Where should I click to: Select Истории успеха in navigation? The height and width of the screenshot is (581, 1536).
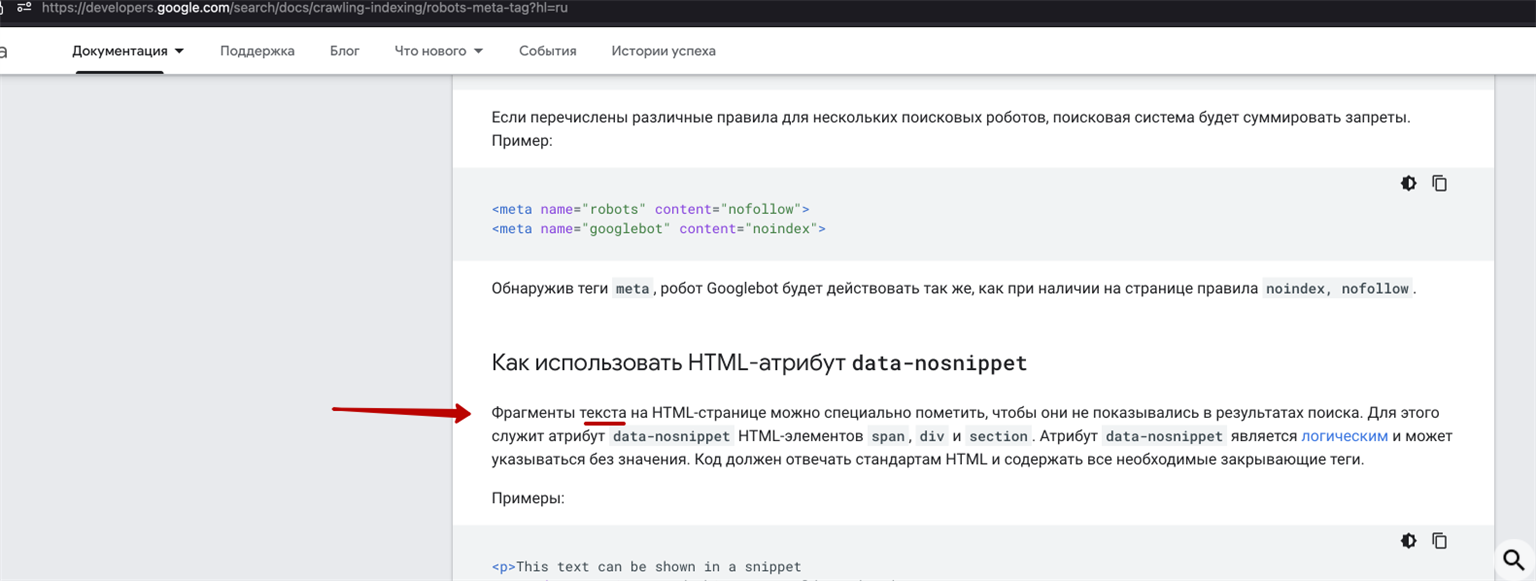point(664,51)
